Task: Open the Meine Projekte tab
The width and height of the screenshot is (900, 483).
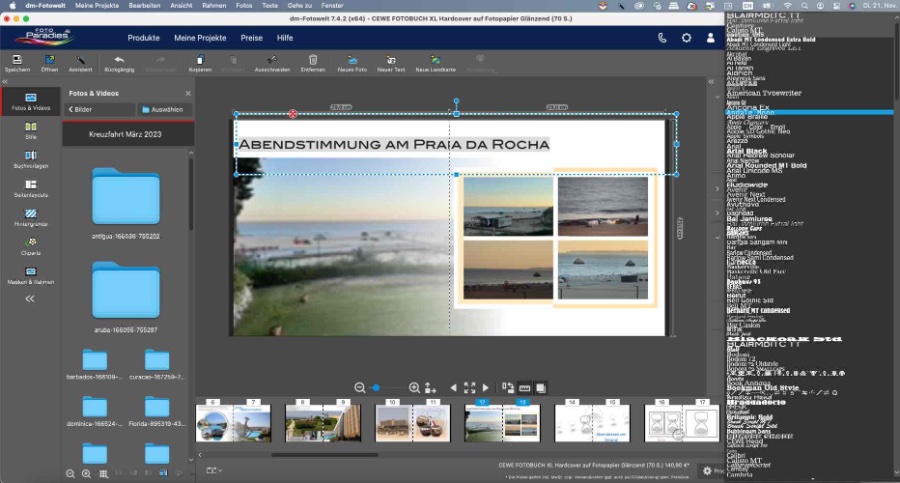Action: (200, 37)
